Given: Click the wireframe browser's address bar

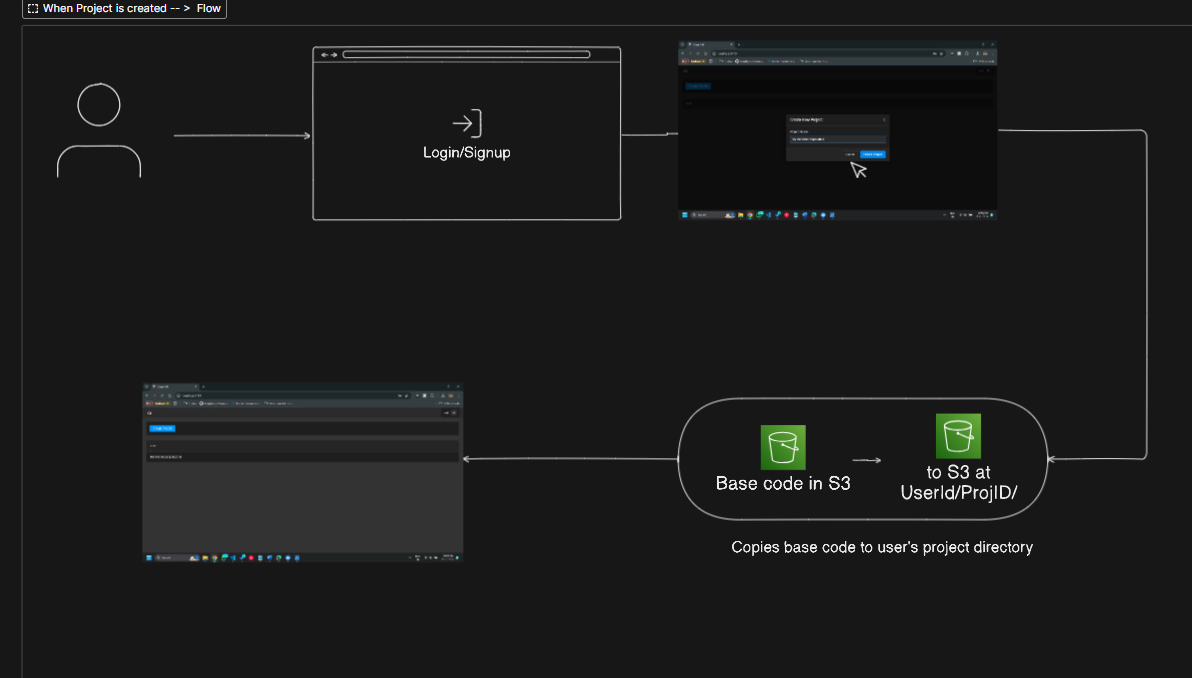Looking at the screenshot, I should point(466,55).
